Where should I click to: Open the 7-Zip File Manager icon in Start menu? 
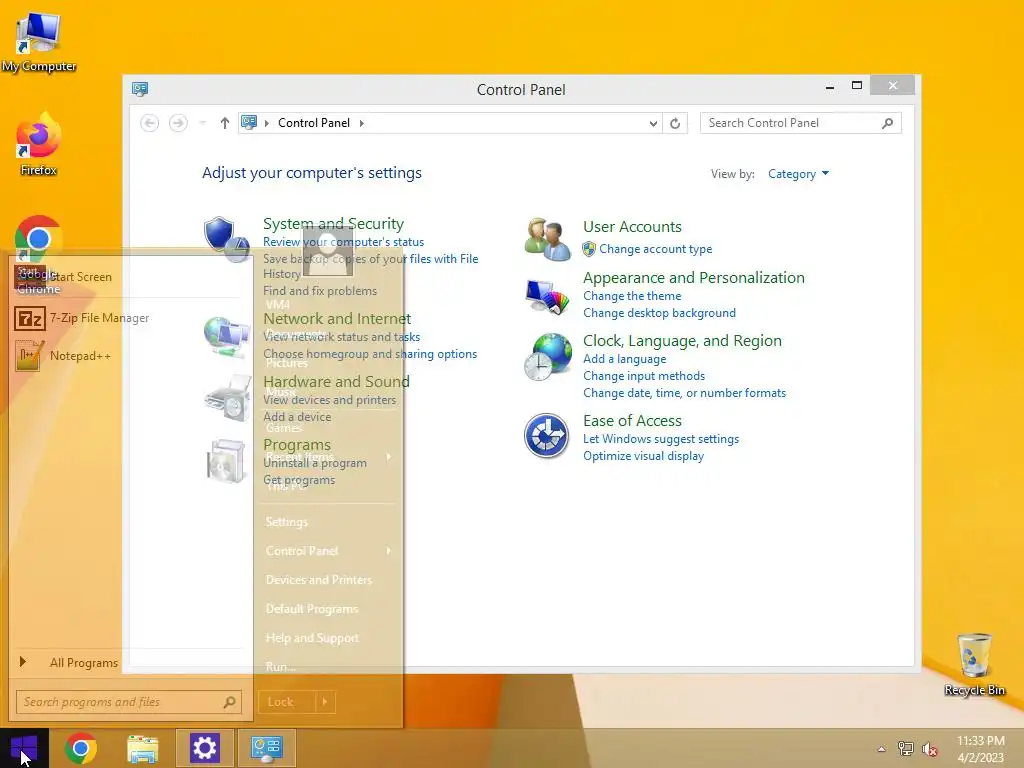coord(29,319)
